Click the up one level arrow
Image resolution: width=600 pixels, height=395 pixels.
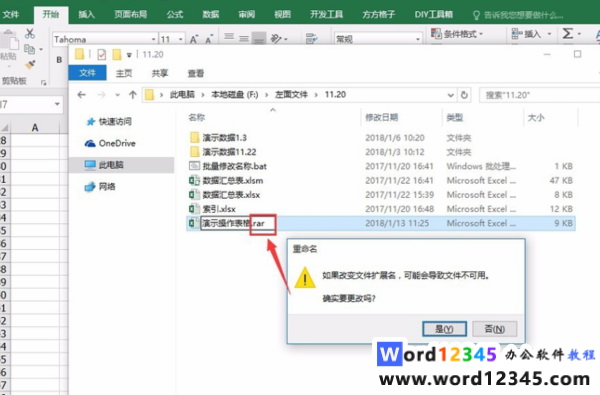132,95
